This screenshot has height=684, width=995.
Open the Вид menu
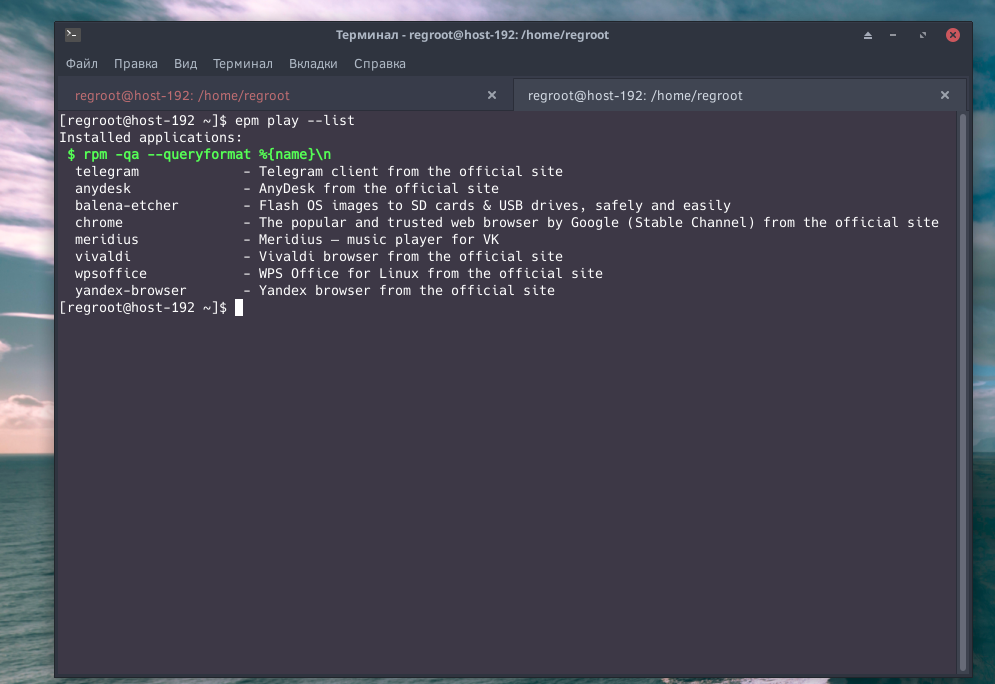[x=185, y=63]
